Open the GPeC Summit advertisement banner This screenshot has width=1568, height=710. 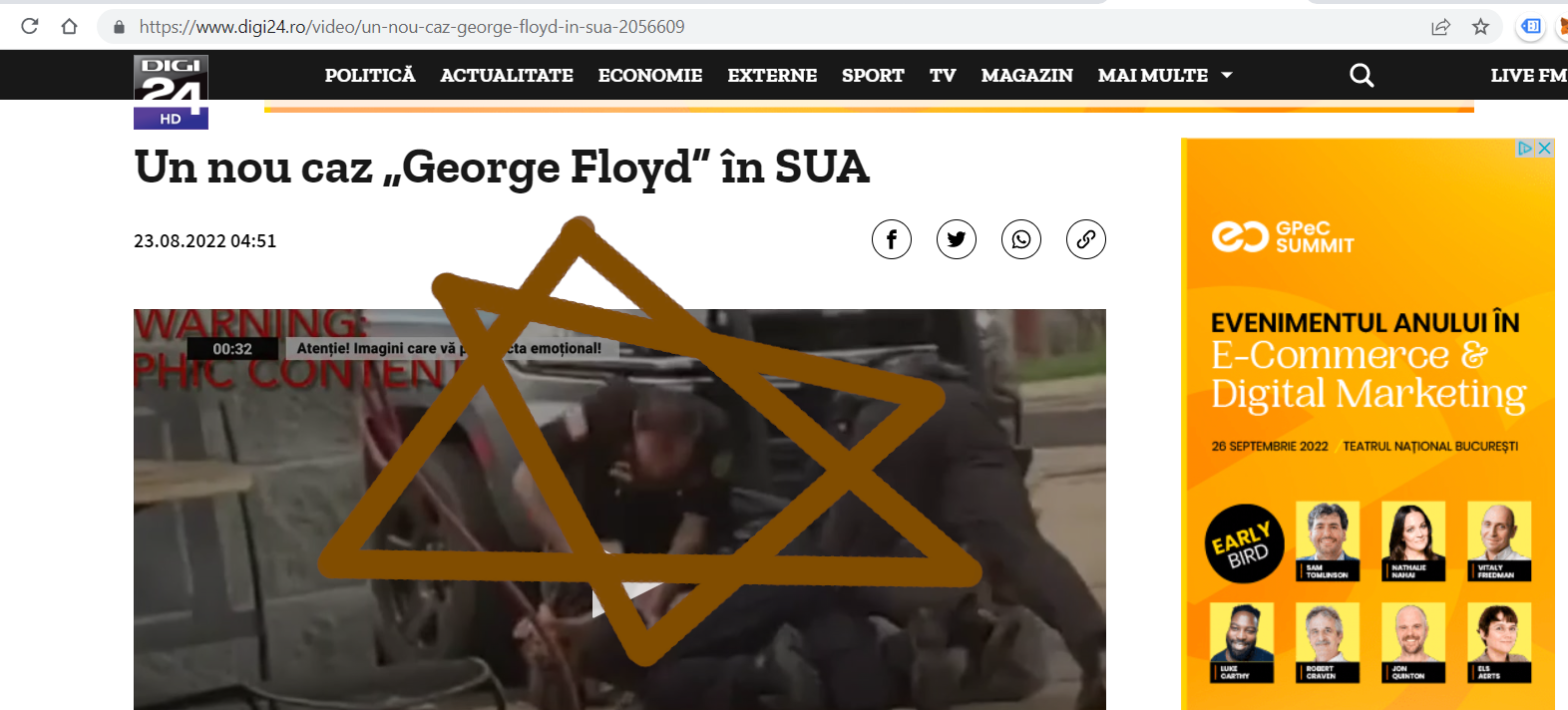(x=1369, y=424)
